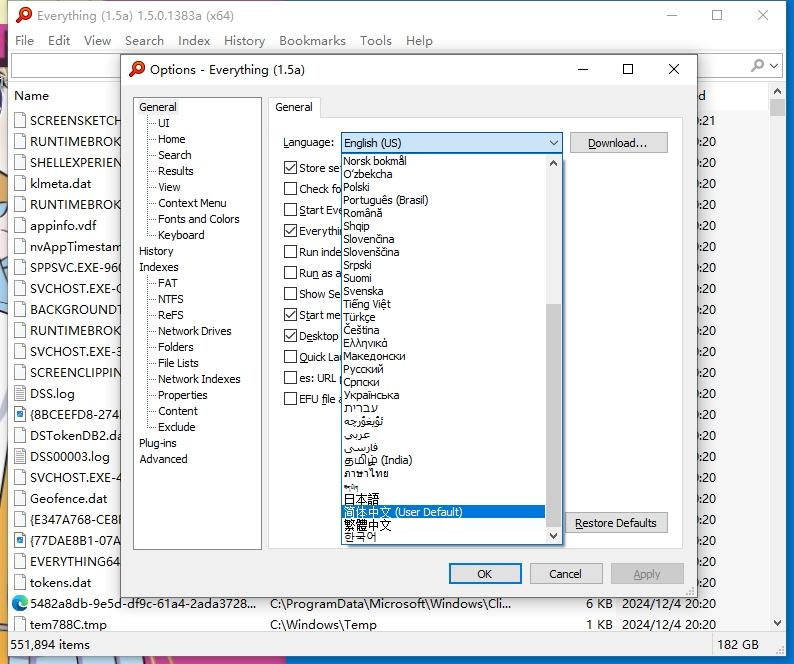Enable the Quick Launch checkbox
This screenshot has width=794, height=664.
click(290, 357)
